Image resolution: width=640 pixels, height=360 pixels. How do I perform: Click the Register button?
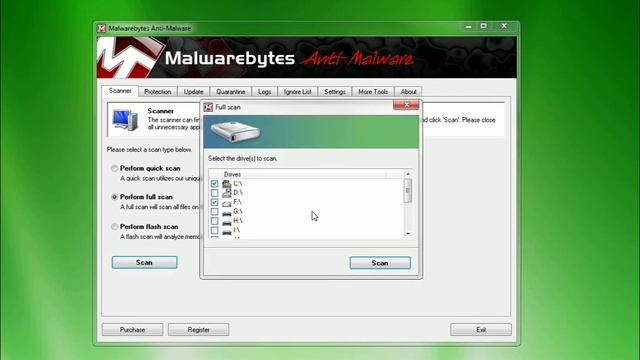point(198,329)
